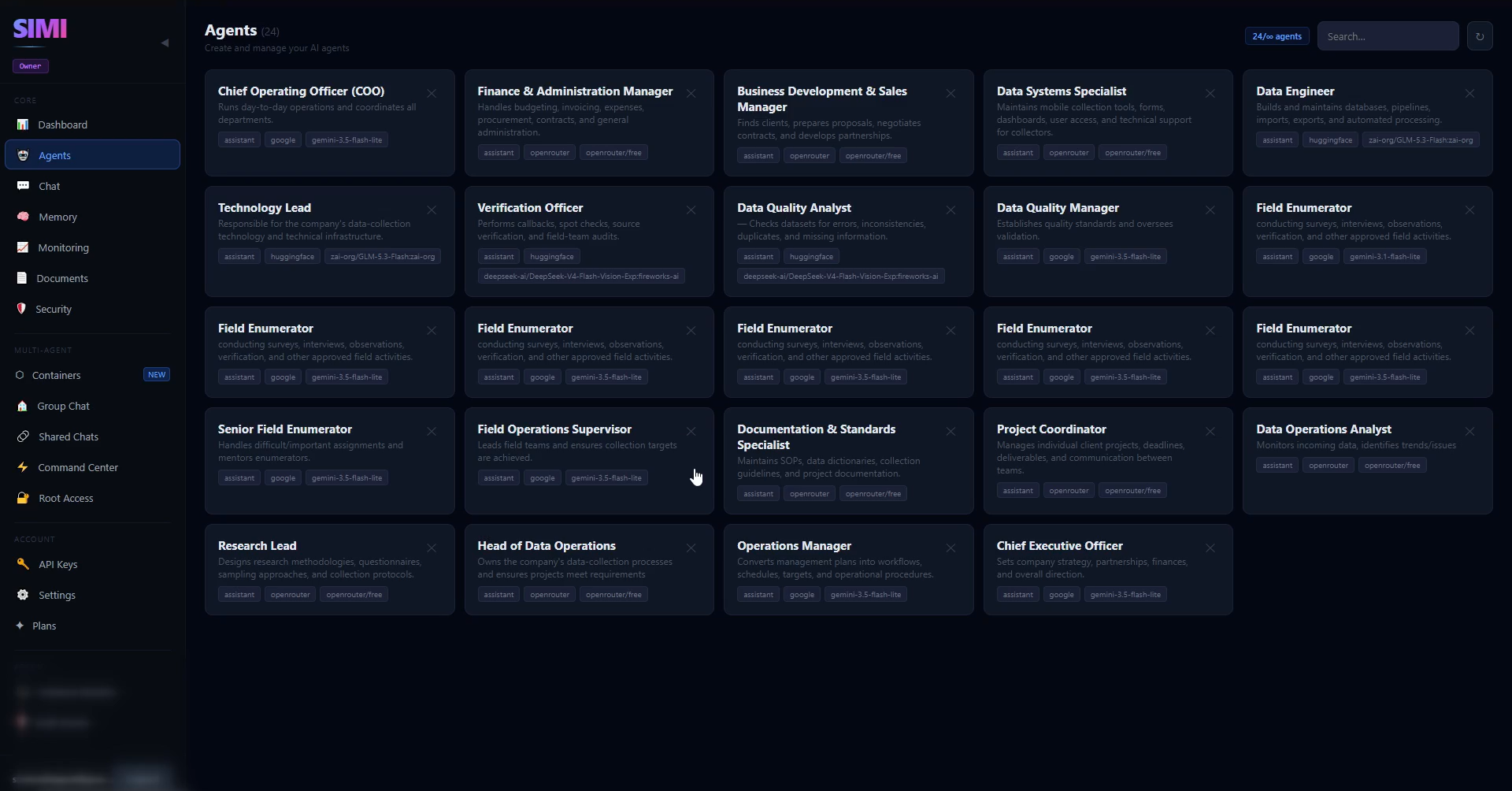
Task: Open the Research Lead agent card
Action: point(329,569)
